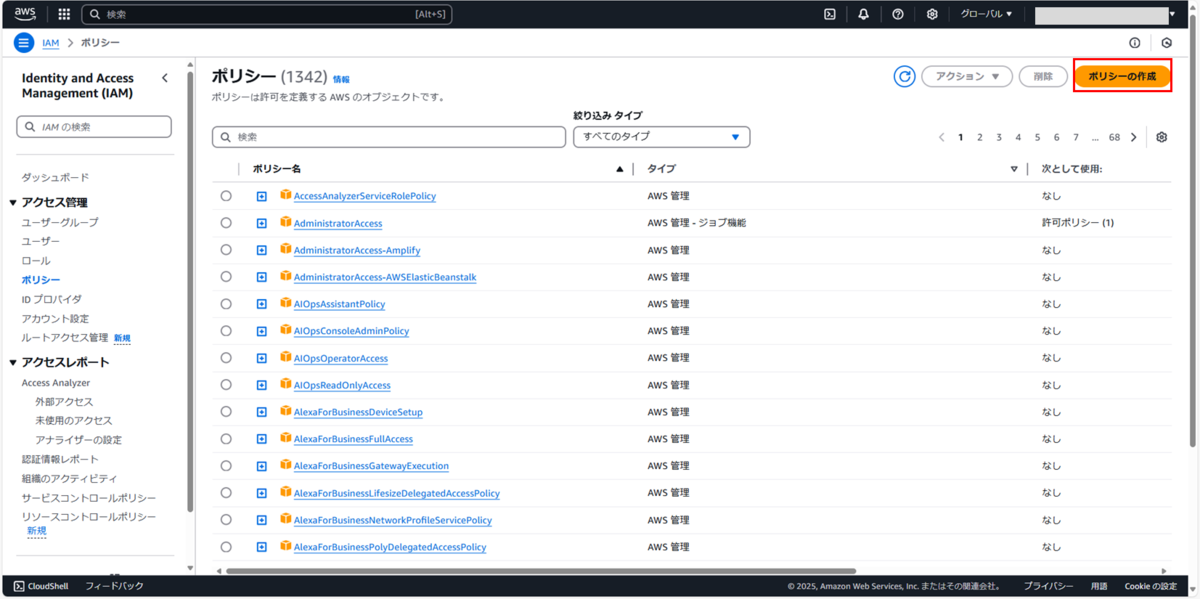Screen dimensions: 1200x599
Task: Open the AdministratorAccess-Amplify policy link
Action: [x=357, y=250]
